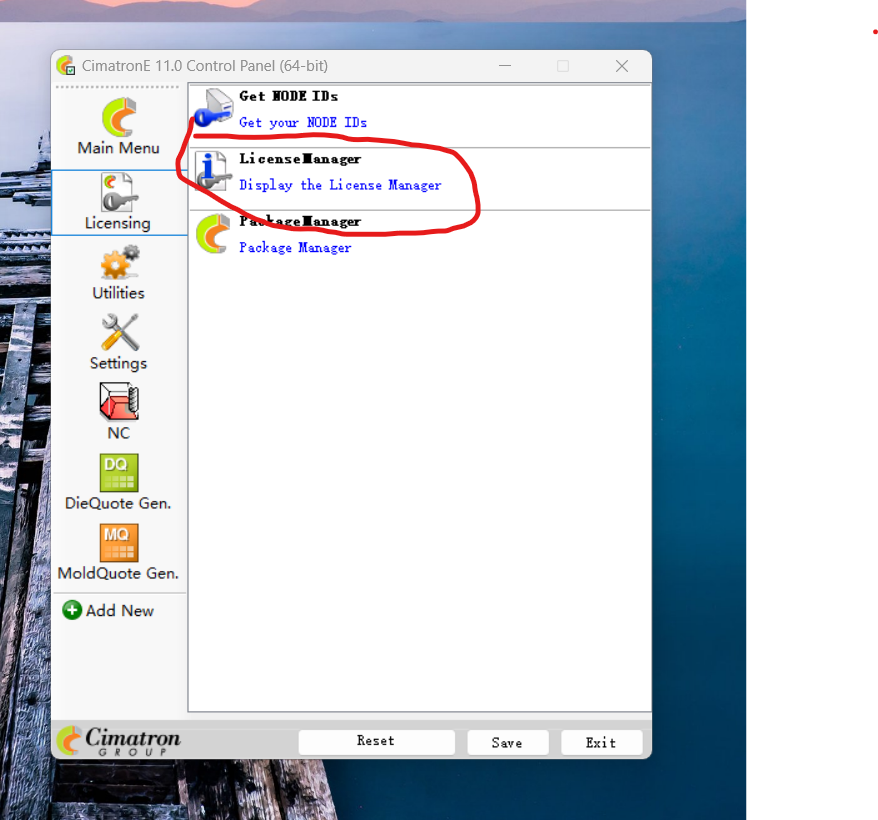Click the "Main Menu" label
878x820 pixels.
[119, 148]
